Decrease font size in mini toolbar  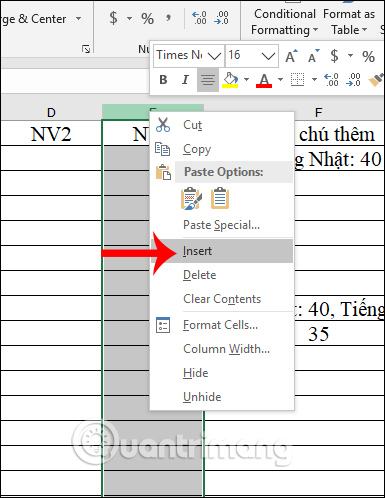coord(313,56)
